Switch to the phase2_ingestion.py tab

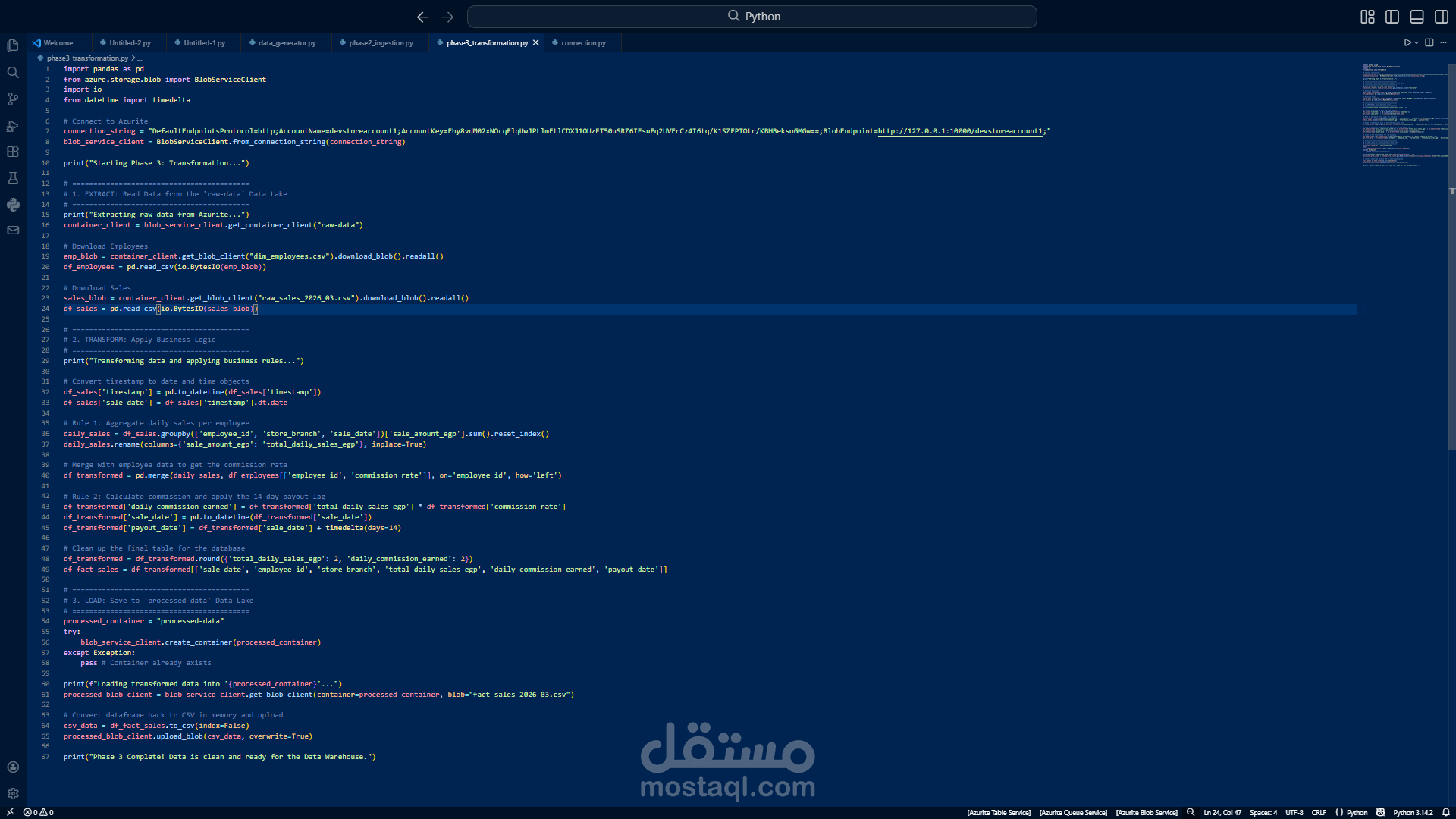pos(381,43)
